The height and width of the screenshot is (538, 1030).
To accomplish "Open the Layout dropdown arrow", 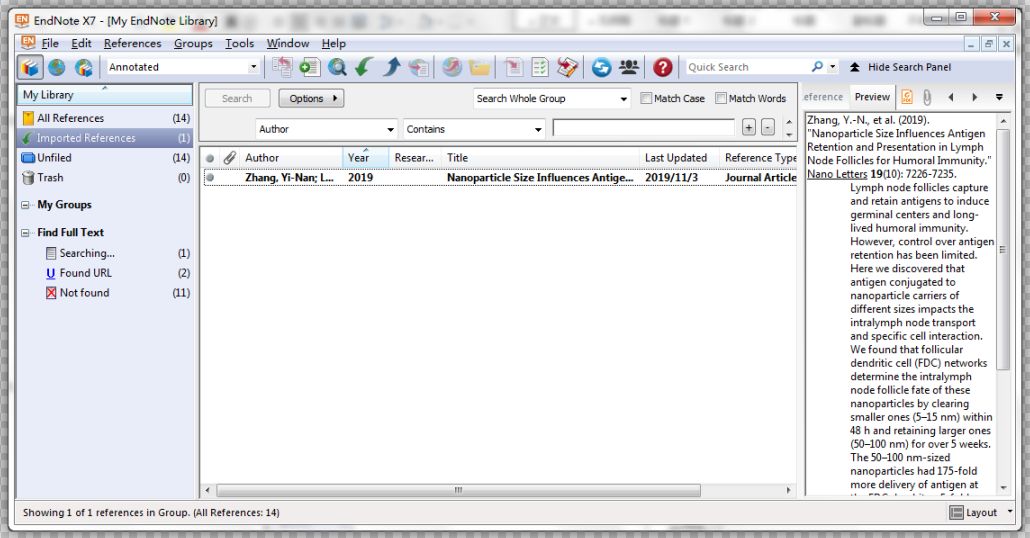I will point(1010,512).
